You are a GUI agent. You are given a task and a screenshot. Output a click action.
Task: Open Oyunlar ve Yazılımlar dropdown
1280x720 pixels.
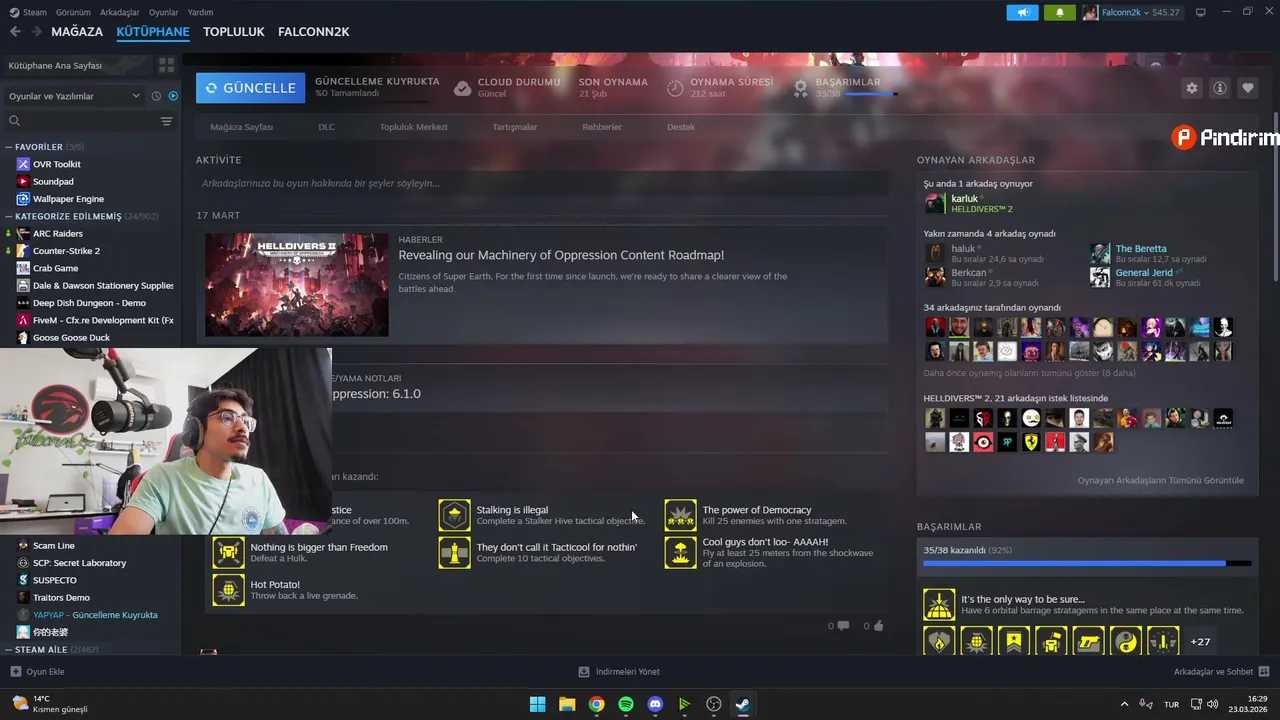[x=74, y=96]
